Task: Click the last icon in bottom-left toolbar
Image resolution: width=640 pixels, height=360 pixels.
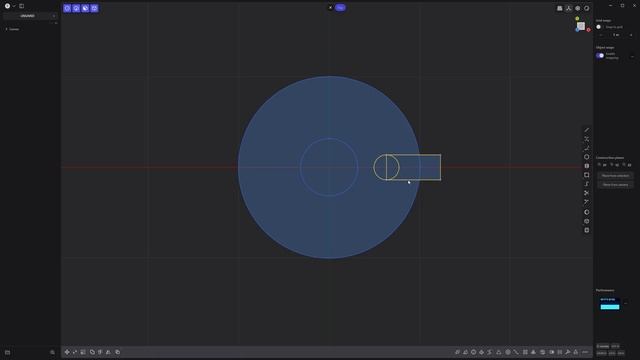Action: [x=118, y=352]
